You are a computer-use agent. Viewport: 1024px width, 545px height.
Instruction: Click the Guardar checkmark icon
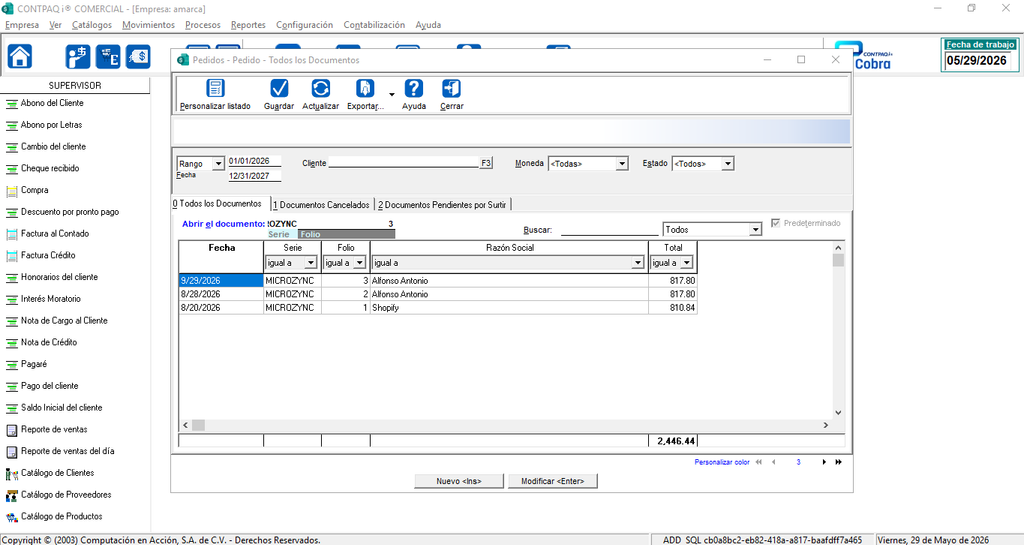(x=279, y=88)
